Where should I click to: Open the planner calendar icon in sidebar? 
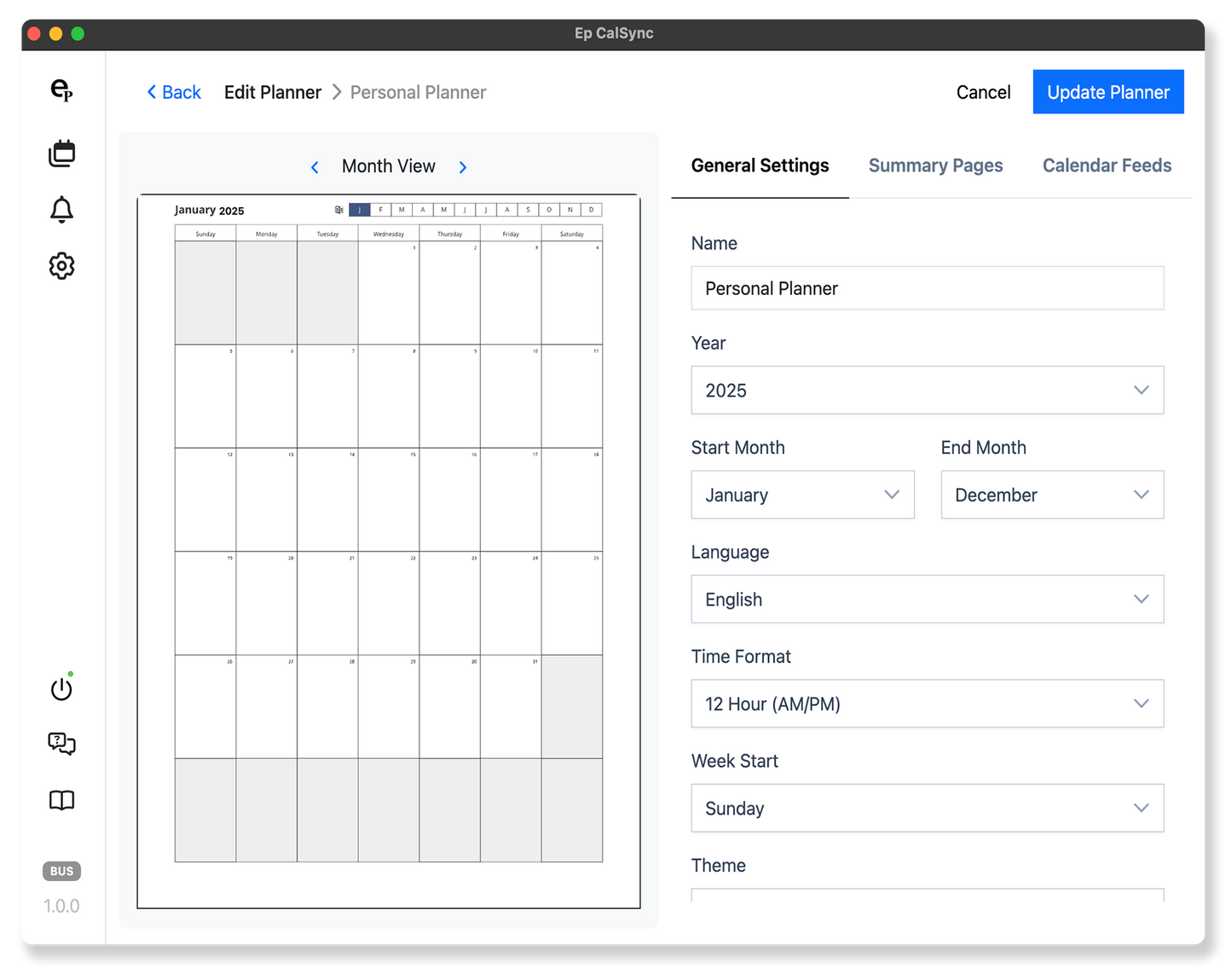(61, 153)
